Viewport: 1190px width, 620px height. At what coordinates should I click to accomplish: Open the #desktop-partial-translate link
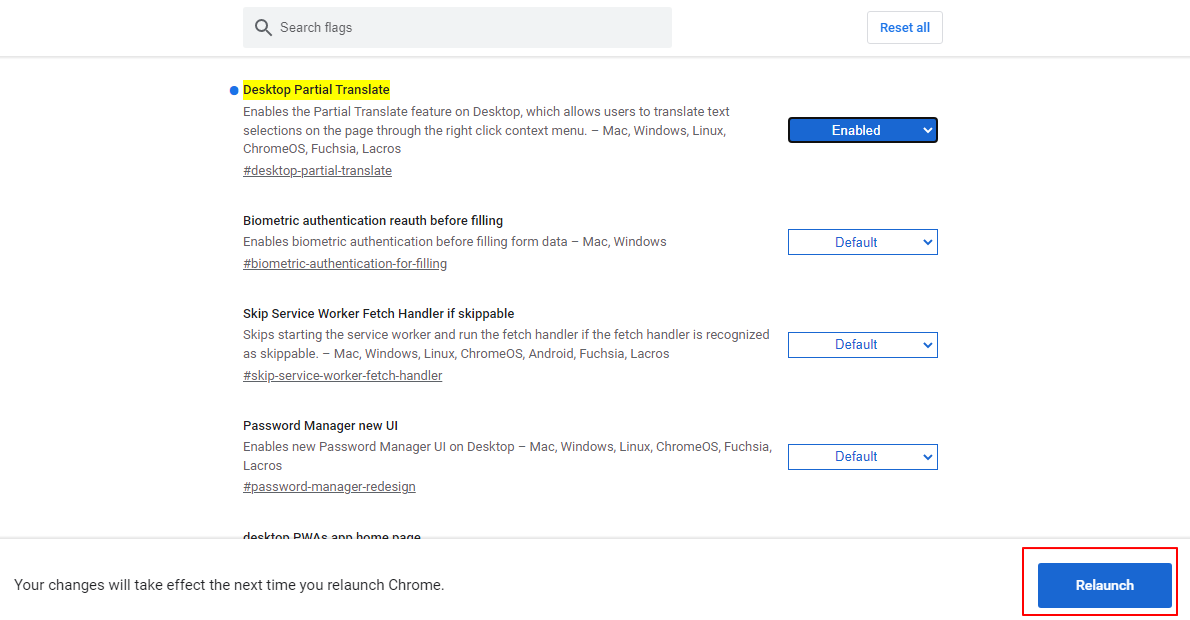click(317, 171)
